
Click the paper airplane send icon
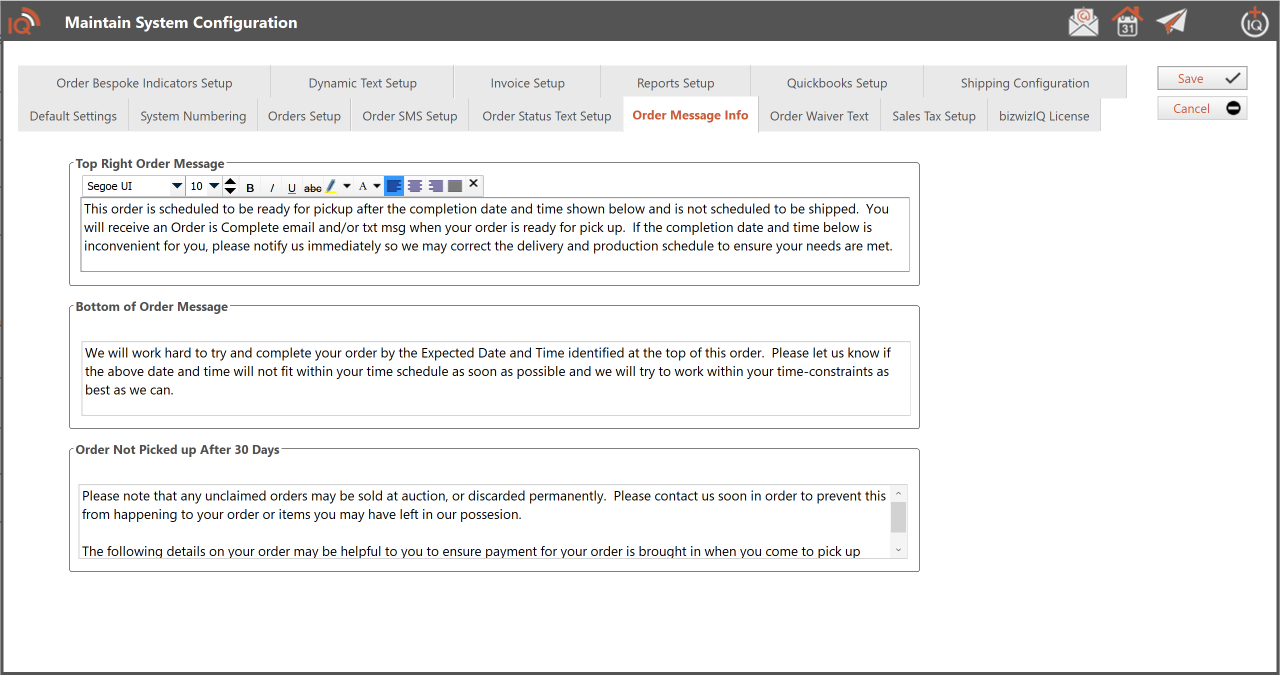click(x=1171, y=22)
